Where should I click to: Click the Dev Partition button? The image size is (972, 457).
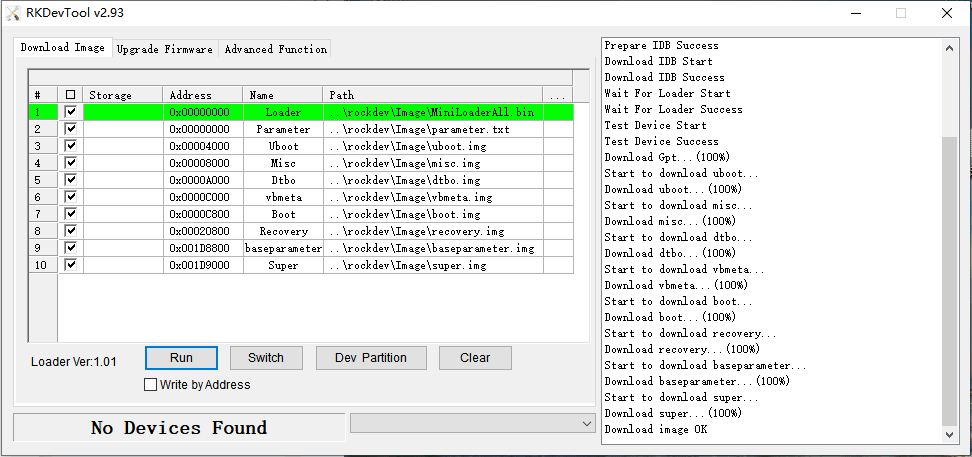pyautogui.click(x=371, y=358)
